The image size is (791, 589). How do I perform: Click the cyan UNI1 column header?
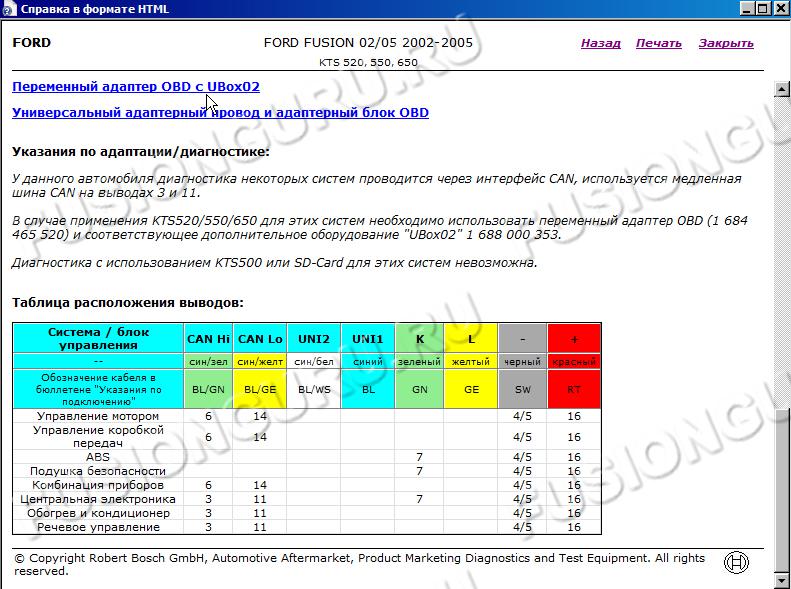click(367, 339)
